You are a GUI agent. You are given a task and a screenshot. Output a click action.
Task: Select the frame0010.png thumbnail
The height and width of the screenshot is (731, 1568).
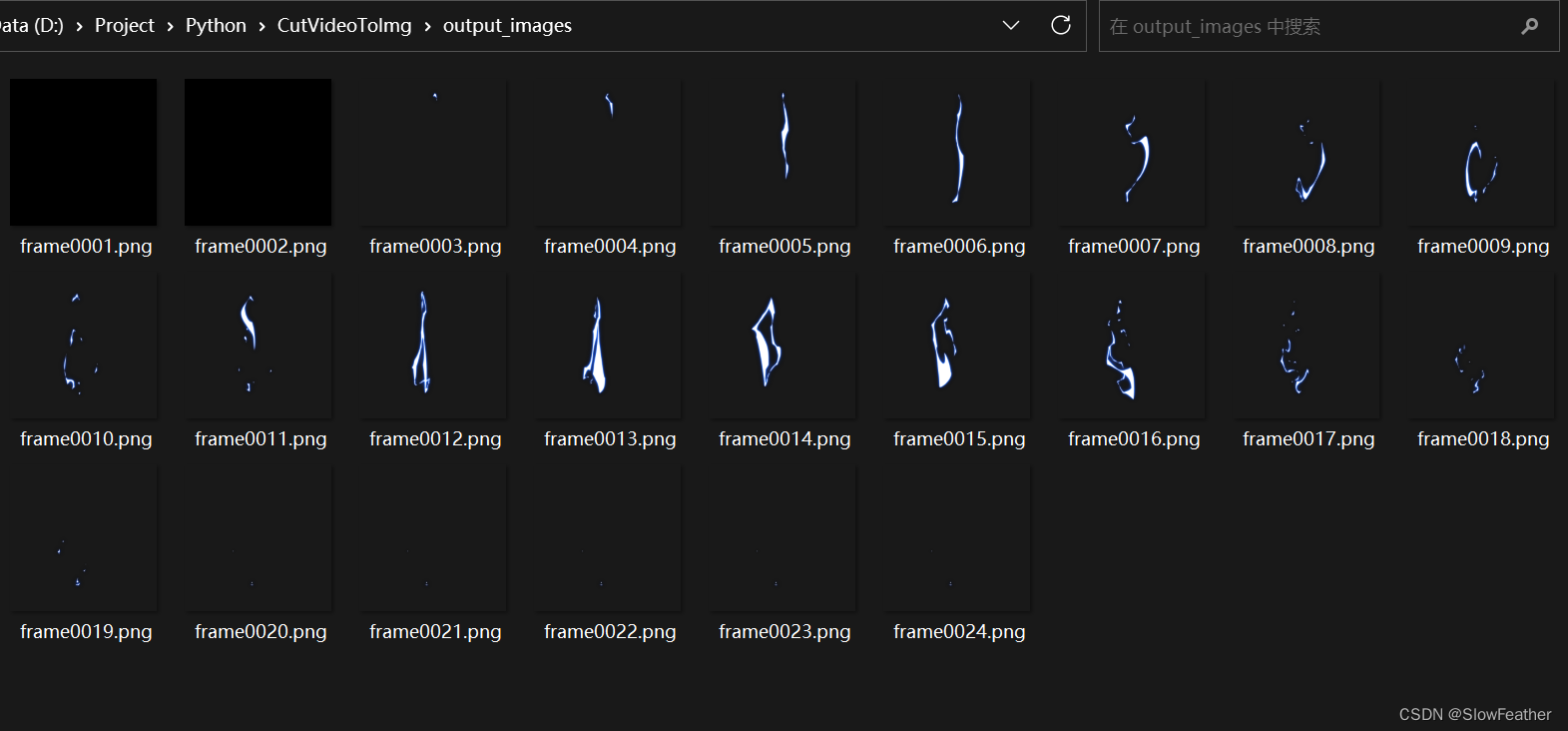(83, 345)
